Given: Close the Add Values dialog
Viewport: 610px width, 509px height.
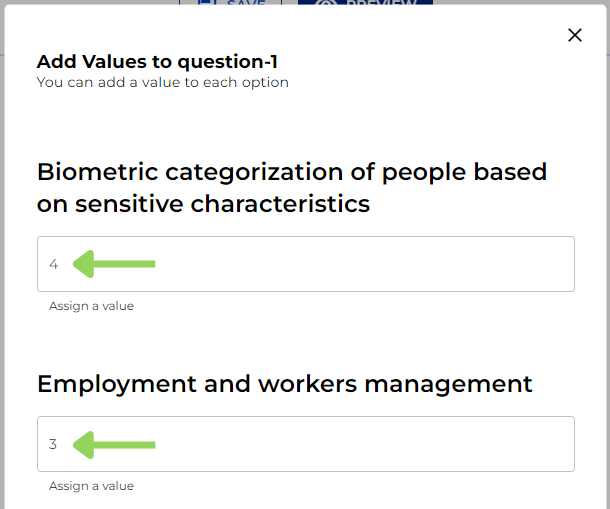Looking at the screenshot, I should [x=574, y=35].
